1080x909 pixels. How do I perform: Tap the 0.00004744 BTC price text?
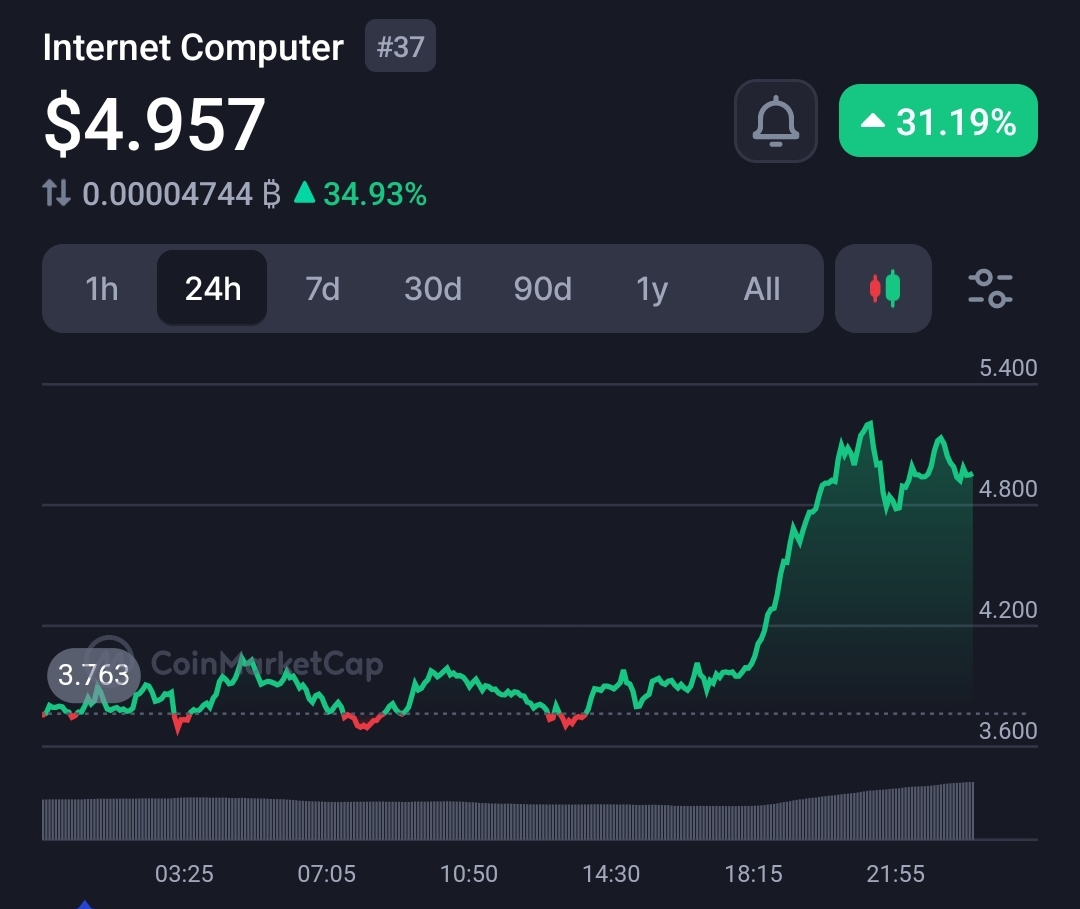tap(181, 194)
